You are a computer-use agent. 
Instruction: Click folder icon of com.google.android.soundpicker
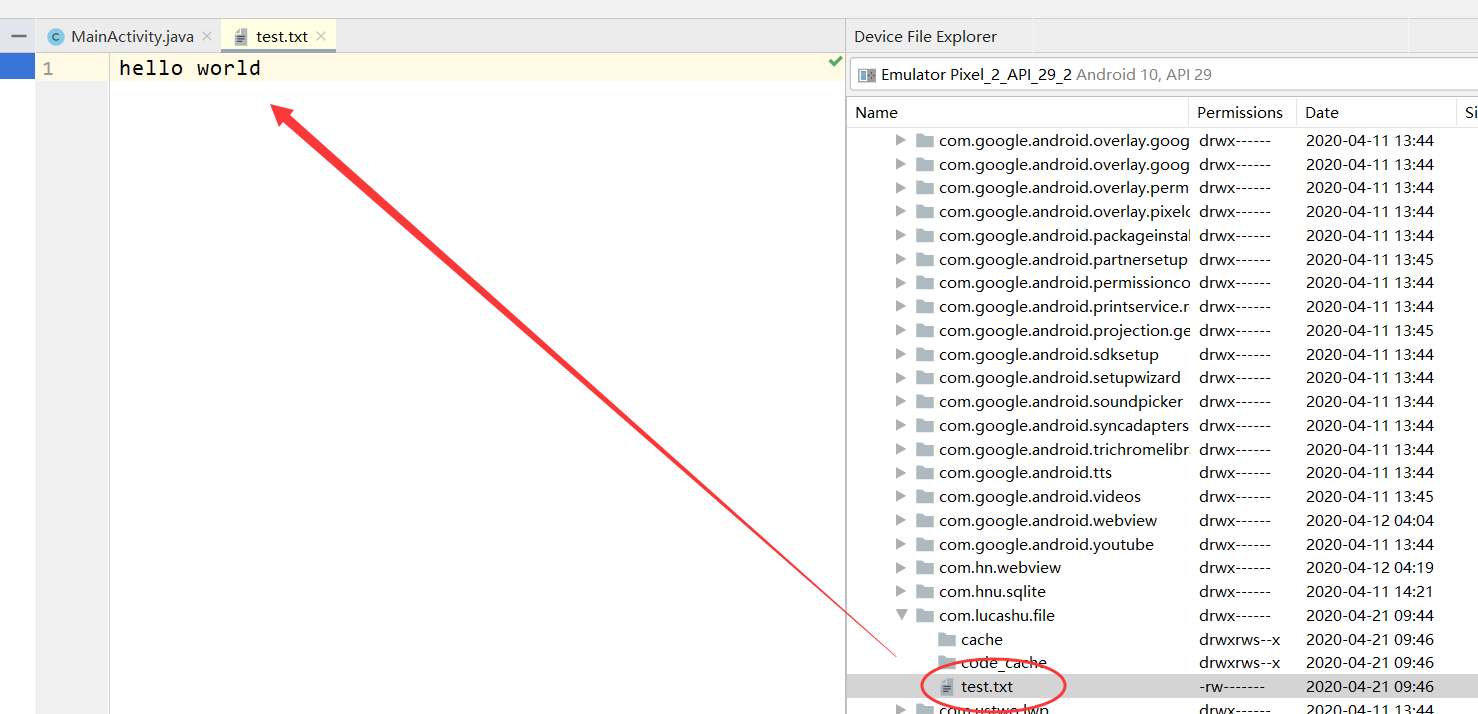[x=924, y=402]
